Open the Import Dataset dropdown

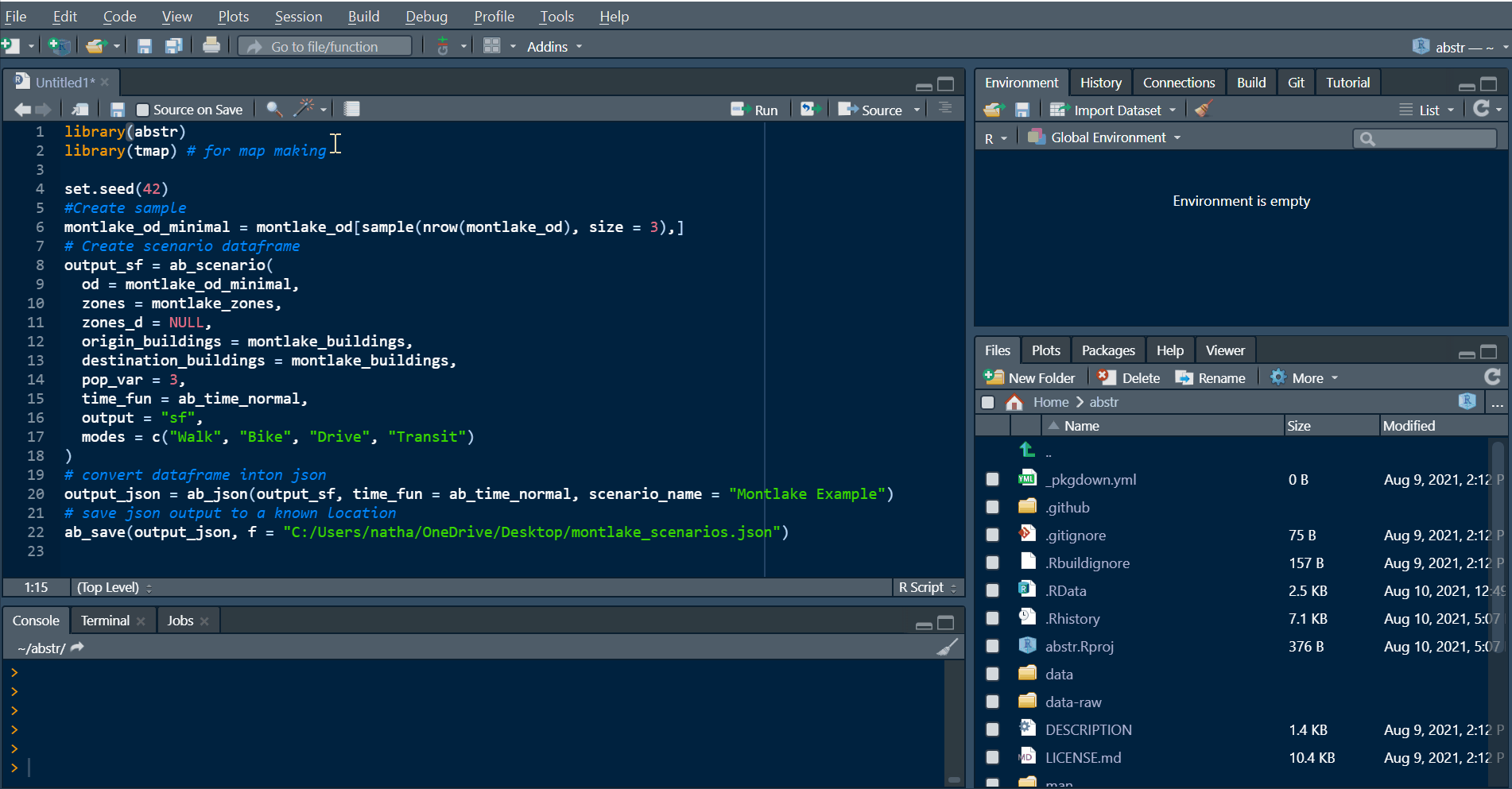(1113, 110)
